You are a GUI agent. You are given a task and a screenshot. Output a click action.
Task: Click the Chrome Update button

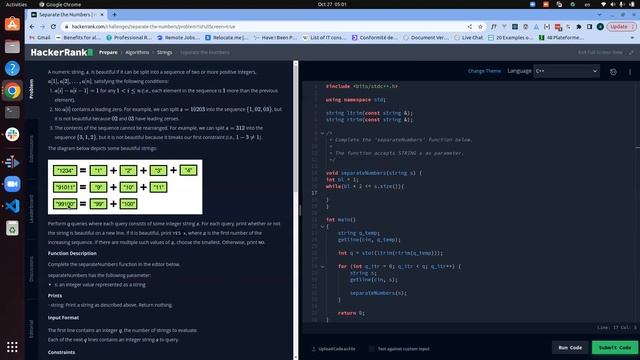tap(621, 27)
